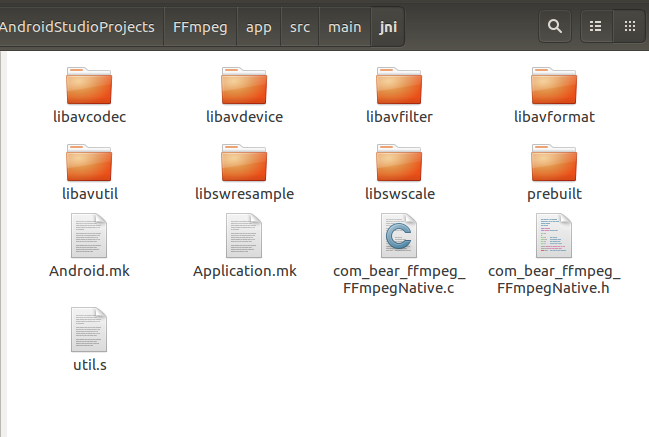Select the com_bear_ffmpeg_FFmpegNative.h file icon
The width and height of the screenshot is (649, 437).
[554, 235]
